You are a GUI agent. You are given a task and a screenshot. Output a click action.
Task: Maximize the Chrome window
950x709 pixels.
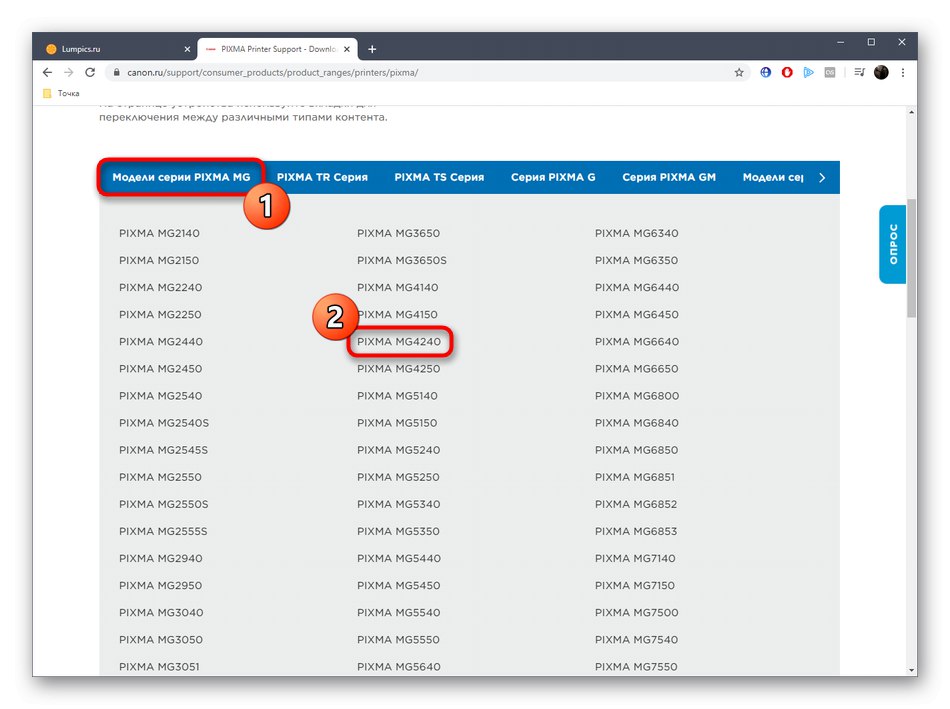(871, 42)
